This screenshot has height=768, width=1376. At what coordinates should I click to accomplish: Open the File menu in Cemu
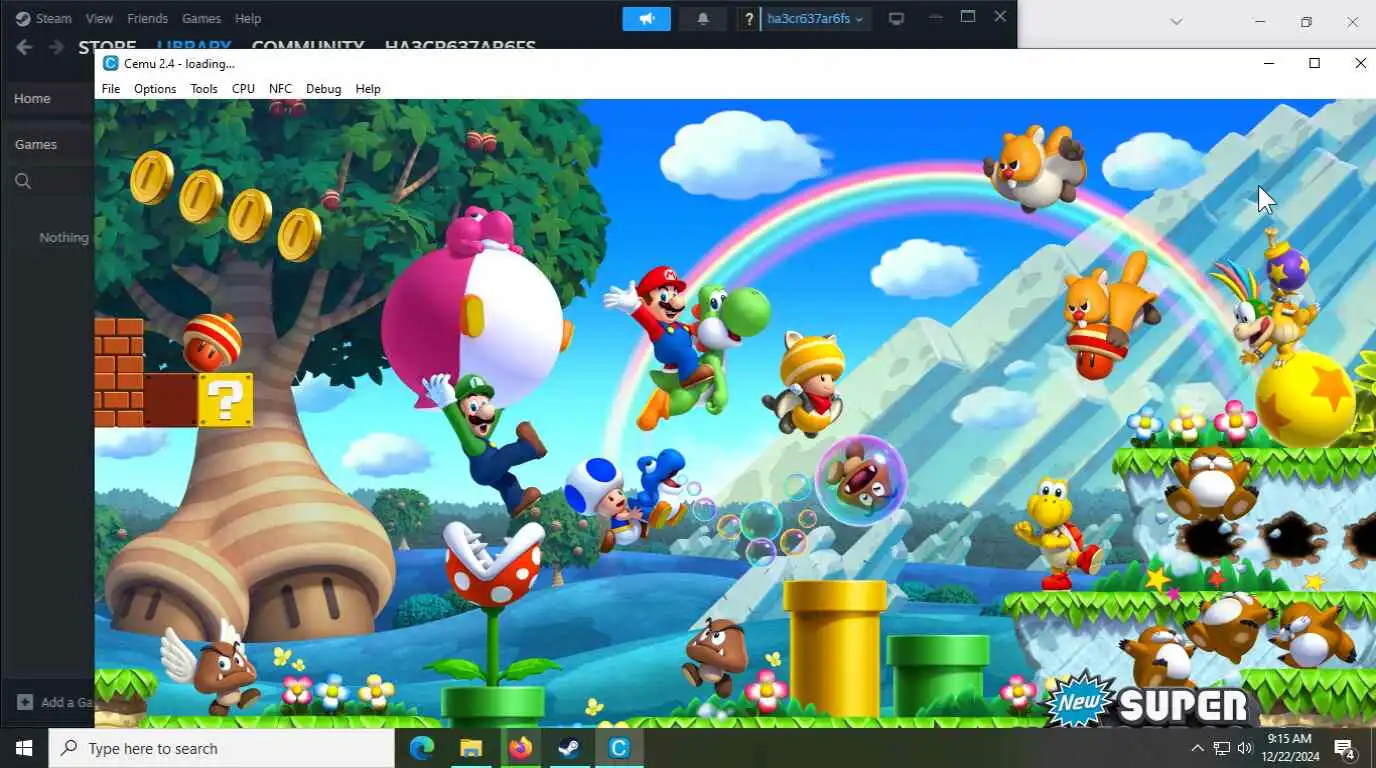point(111,89)
